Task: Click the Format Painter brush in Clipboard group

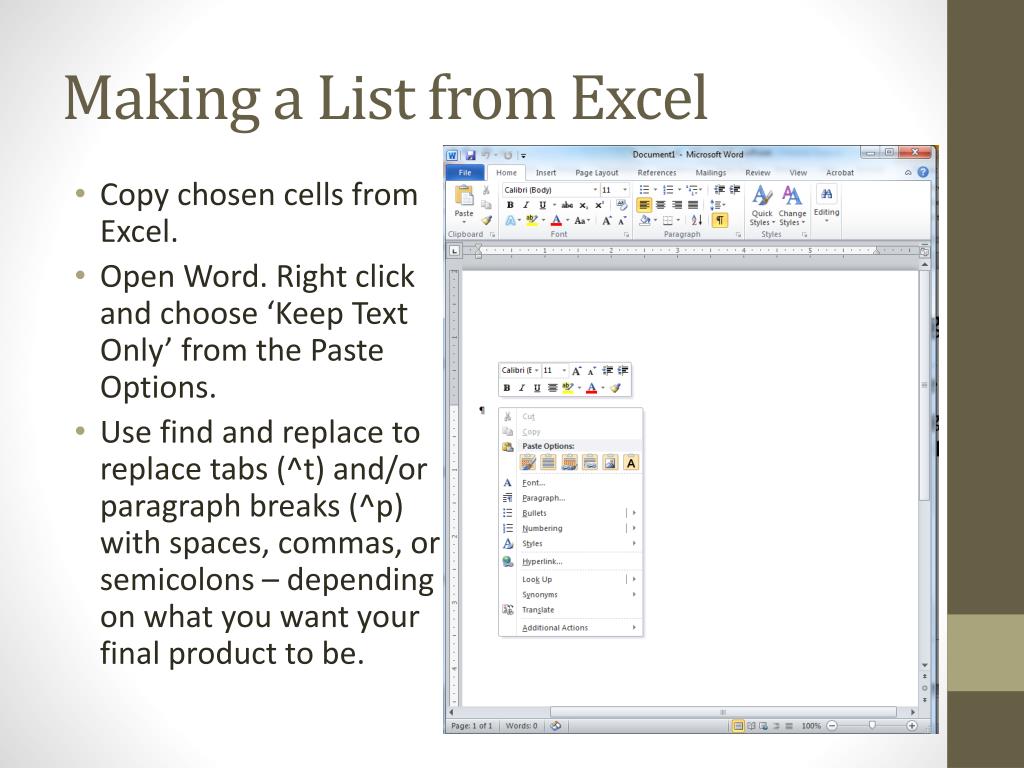Action: [487, 221]
